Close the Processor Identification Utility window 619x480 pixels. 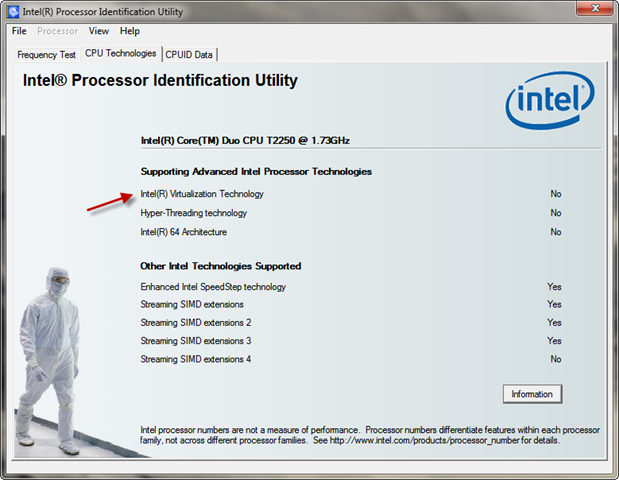[596, 8]
